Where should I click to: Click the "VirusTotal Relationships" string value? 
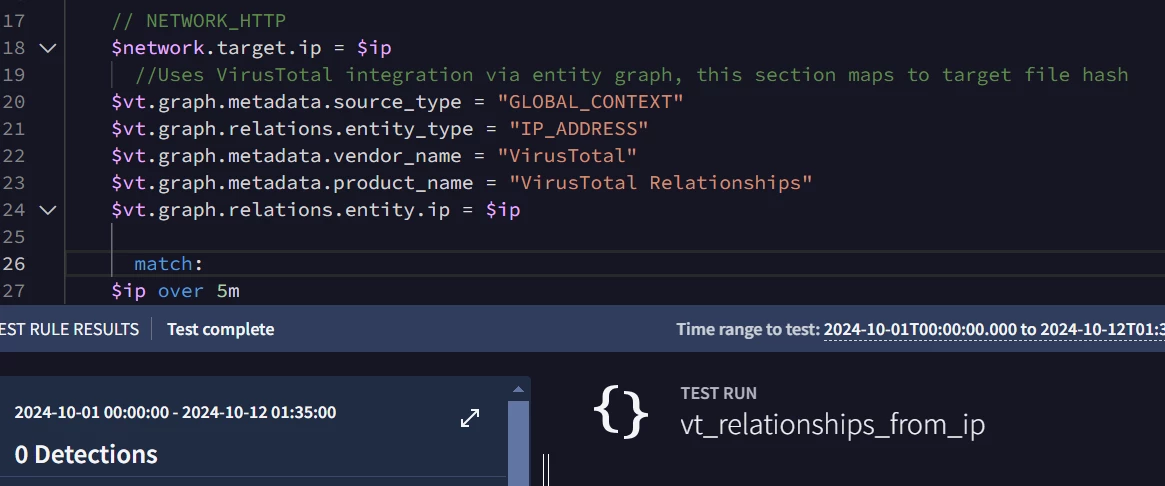(661, 183)
